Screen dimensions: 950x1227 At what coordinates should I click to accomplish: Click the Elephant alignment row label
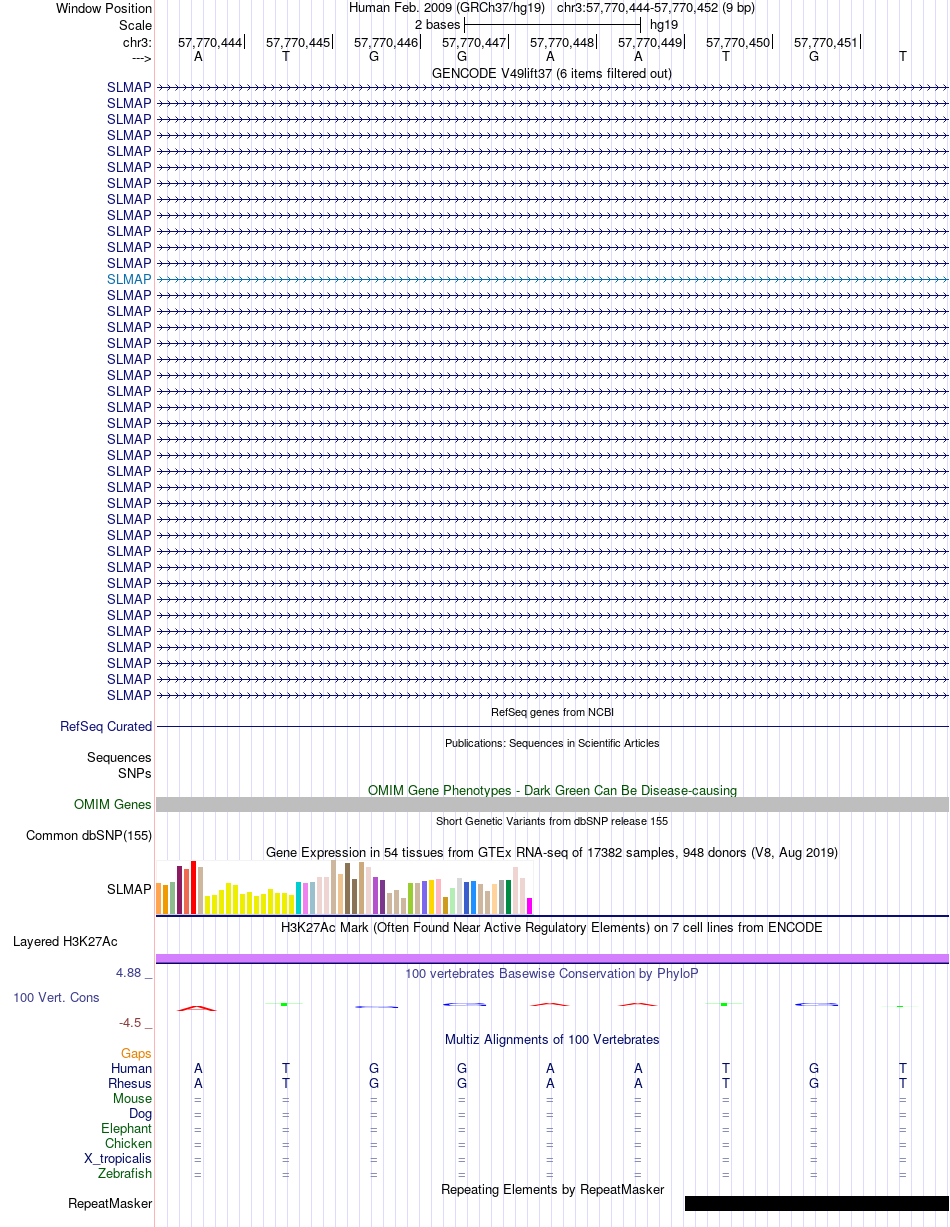click(126, 1128)
